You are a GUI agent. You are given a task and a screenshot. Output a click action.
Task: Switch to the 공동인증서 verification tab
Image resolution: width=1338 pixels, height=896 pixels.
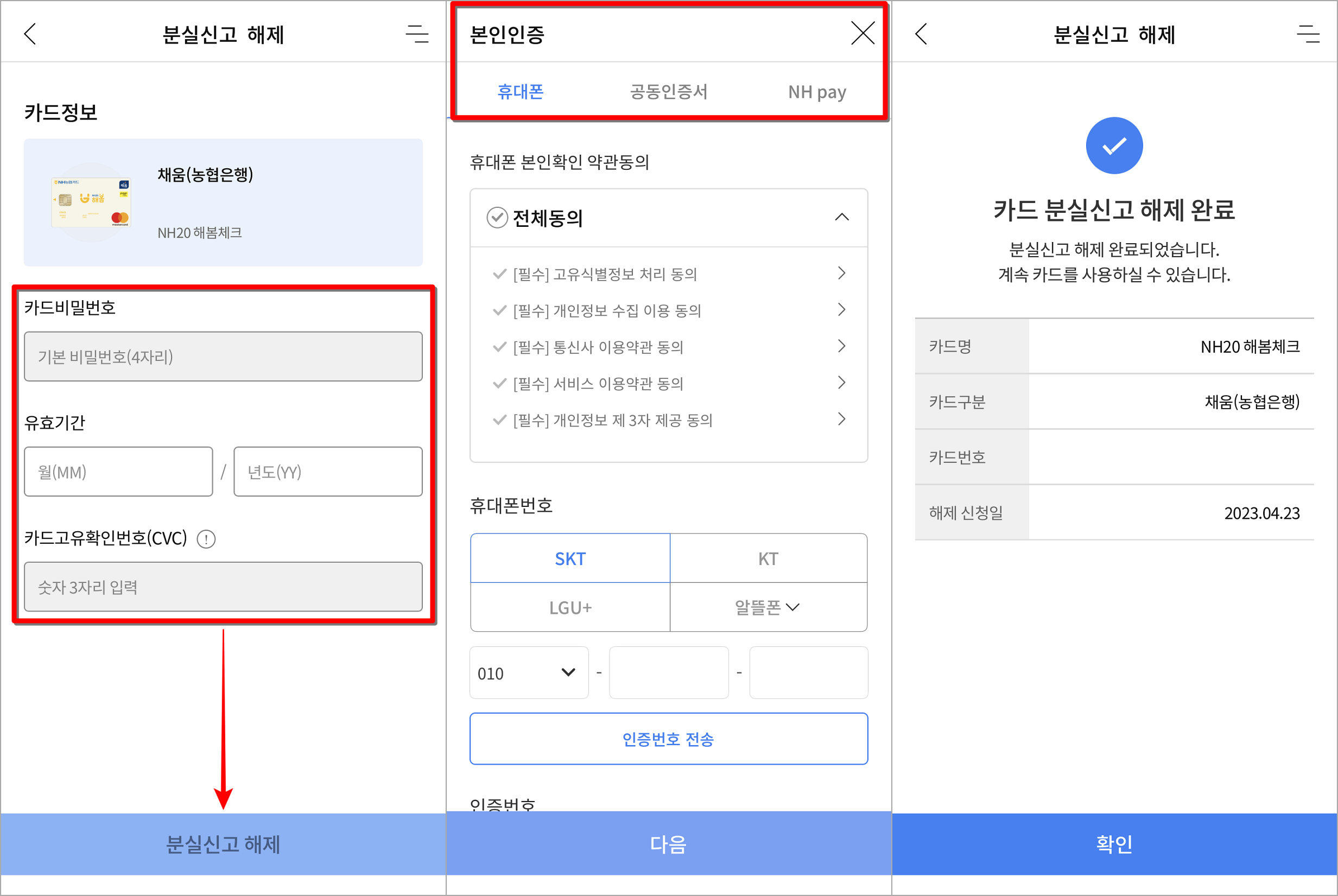point(668,91)
